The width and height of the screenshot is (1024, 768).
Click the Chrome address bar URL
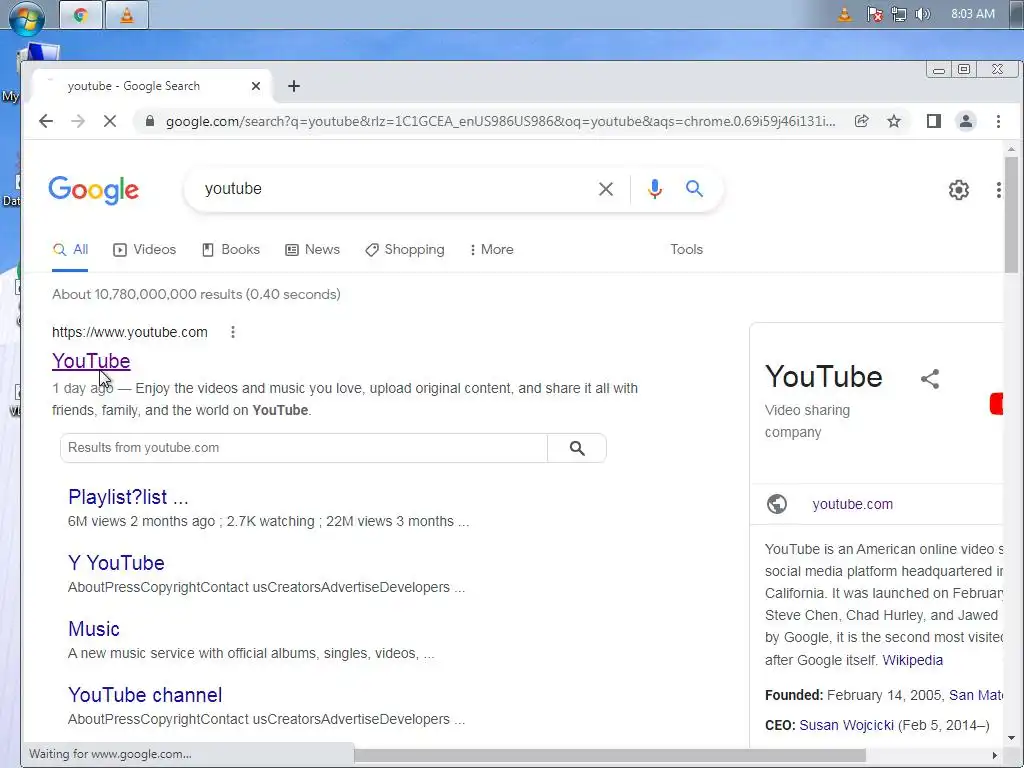500,121
